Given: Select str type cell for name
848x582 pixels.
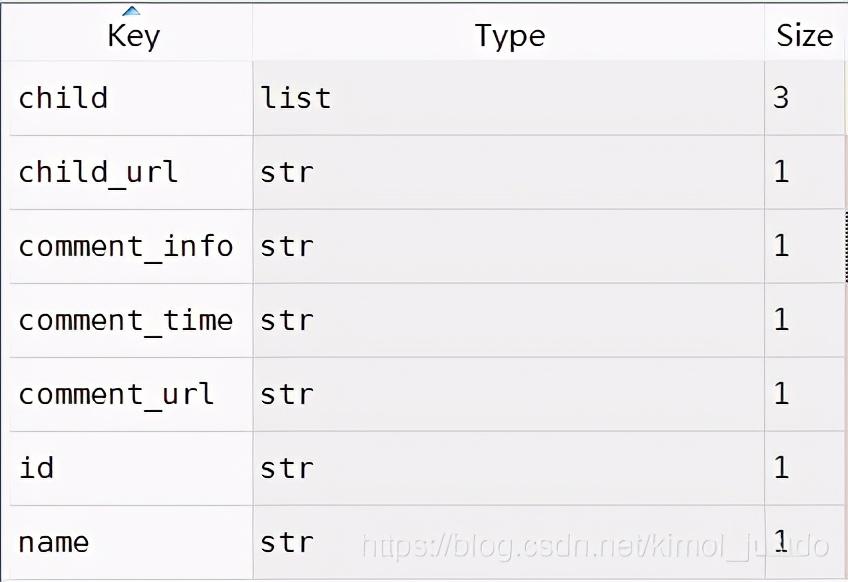Looking at the screenshot, I should 509,543.
